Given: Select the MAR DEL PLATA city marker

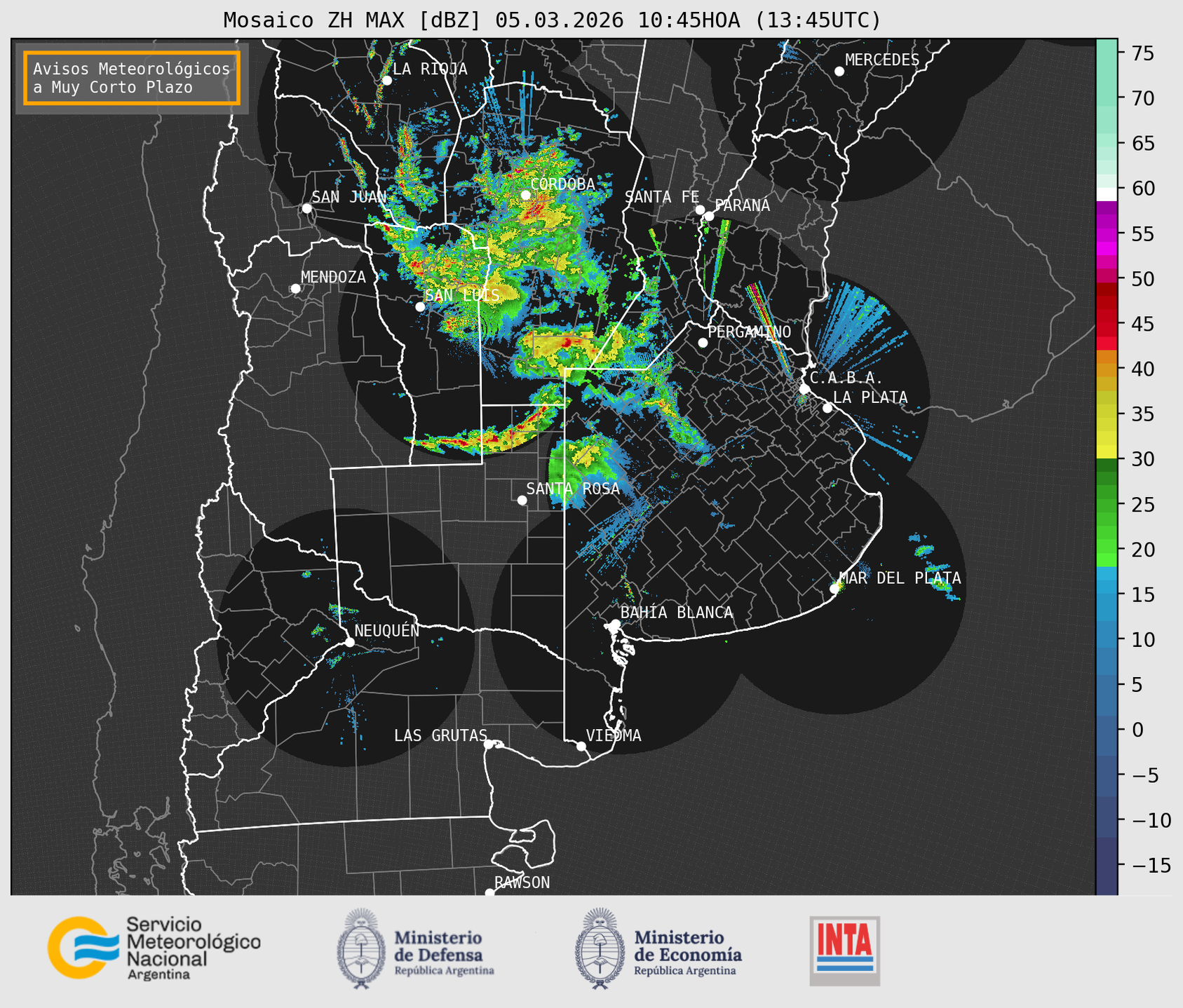Looking at the screenshot, I should [834, 589].
